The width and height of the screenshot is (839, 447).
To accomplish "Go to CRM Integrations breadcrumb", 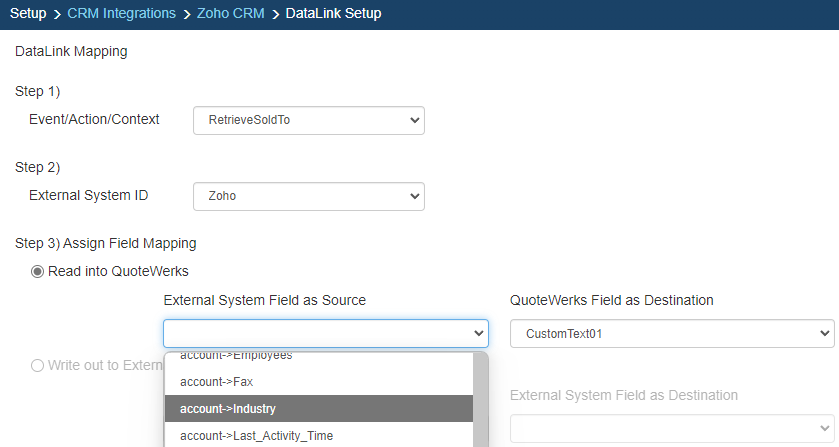I will pos(121,14).
